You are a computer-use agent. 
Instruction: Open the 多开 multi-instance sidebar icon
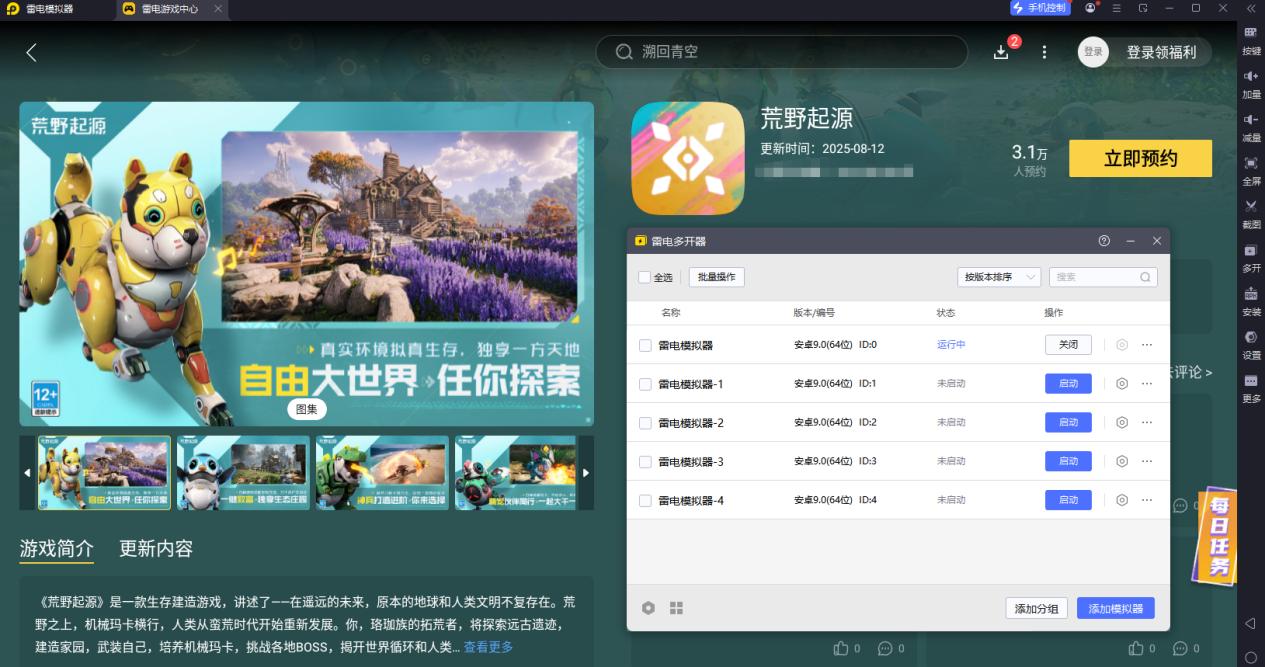[x=1251, y=256]
